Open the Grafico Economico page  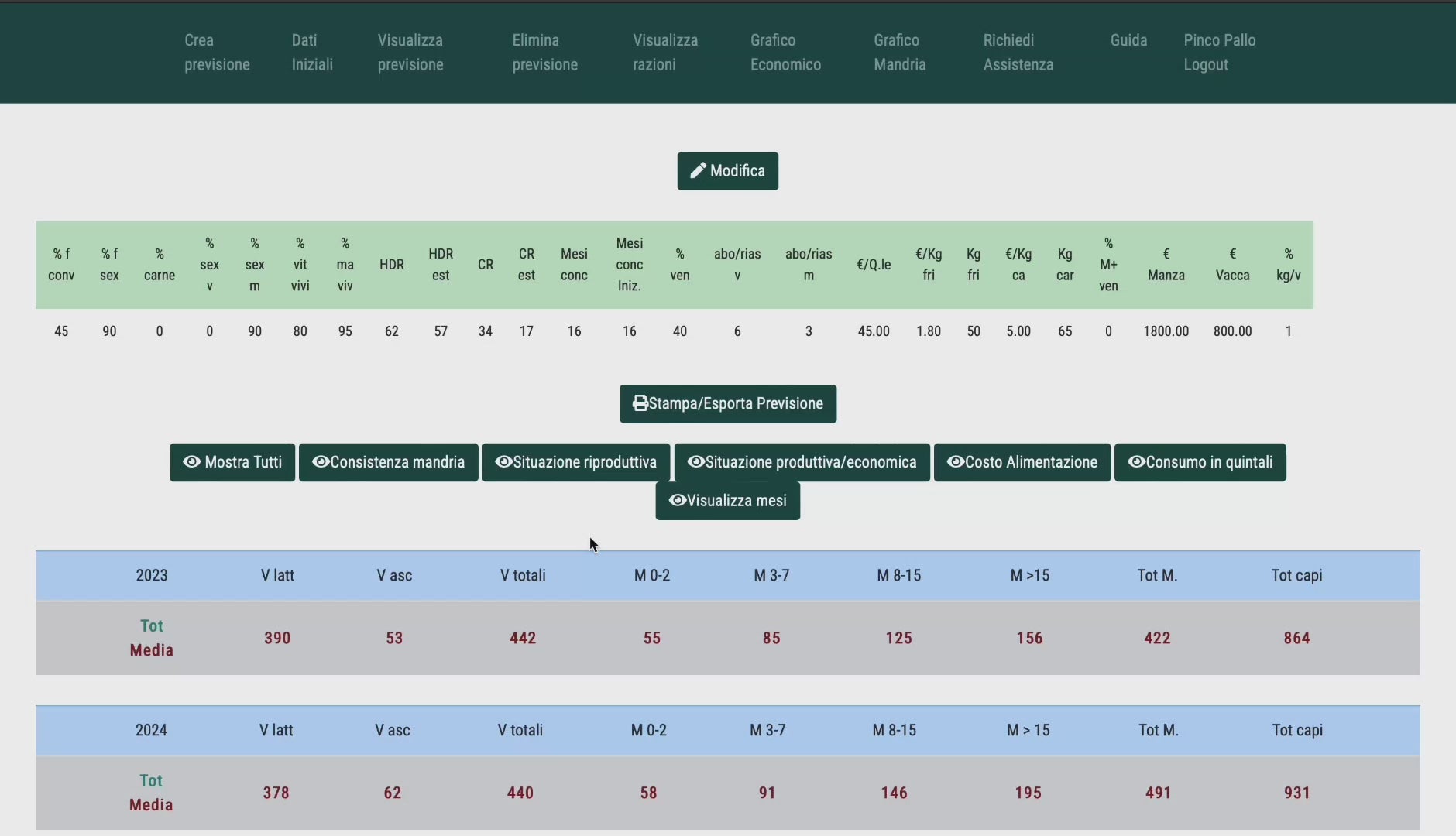point(785,53)
